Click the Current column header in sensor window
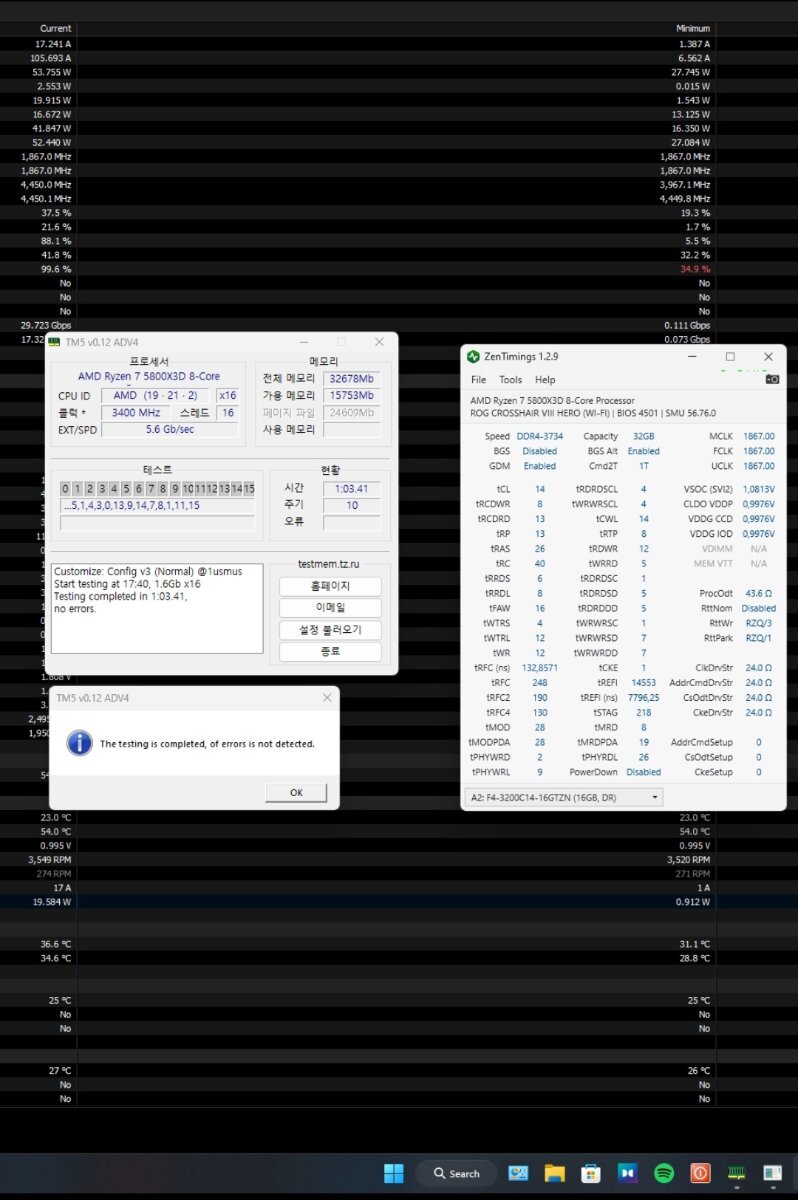Image resolution: width=798 pixels, height=1200 pixels. click(55, 28)
